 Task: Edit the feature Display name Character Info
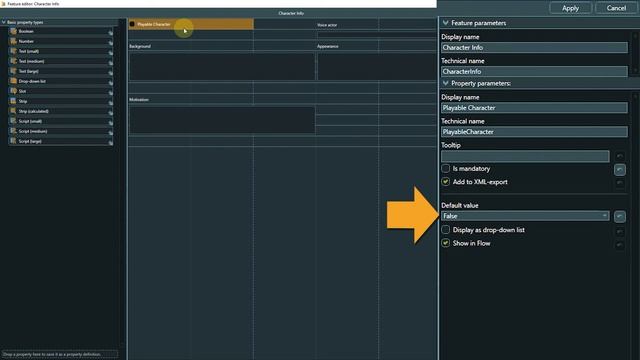(534, 47)
